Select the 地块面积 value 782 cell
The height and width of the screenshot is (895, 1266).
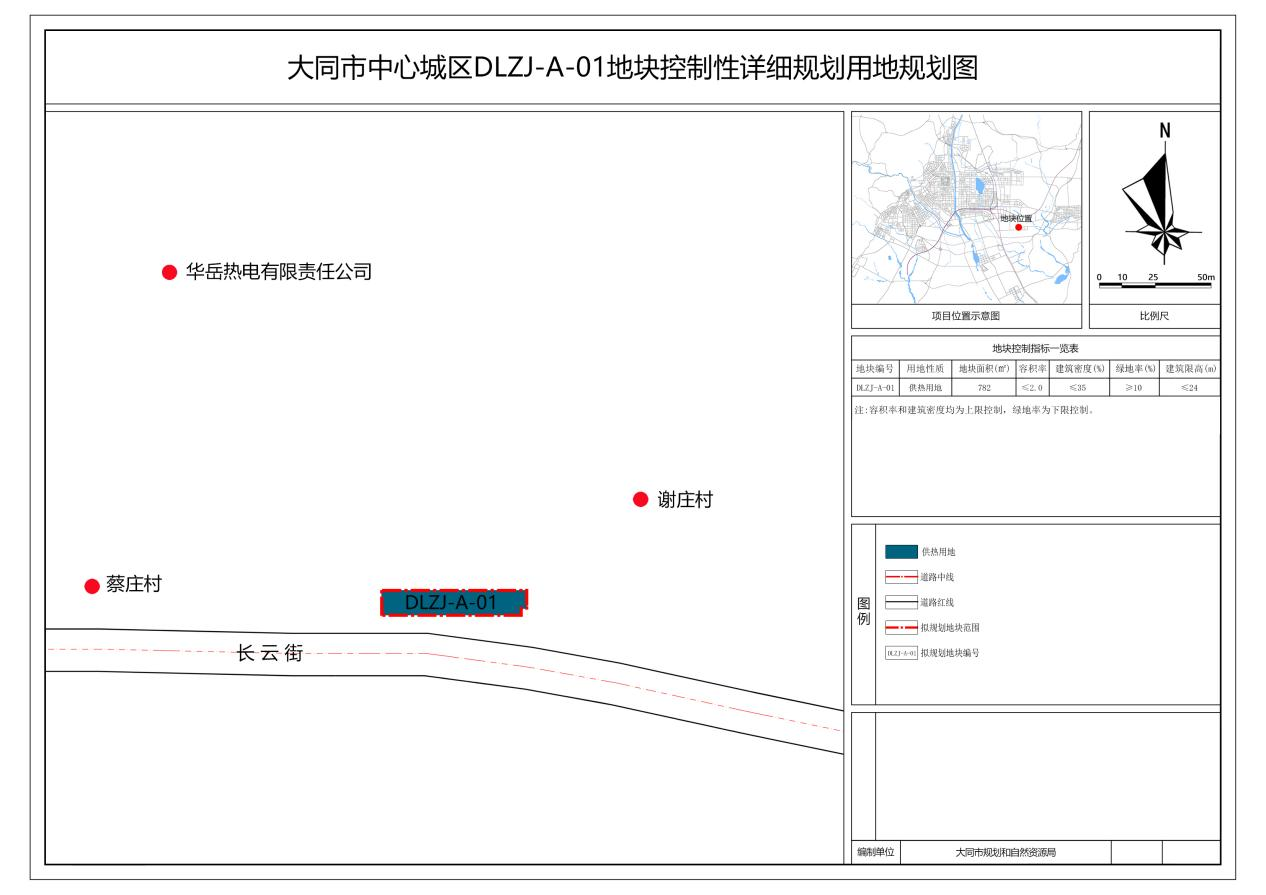(x=984, y=387)
